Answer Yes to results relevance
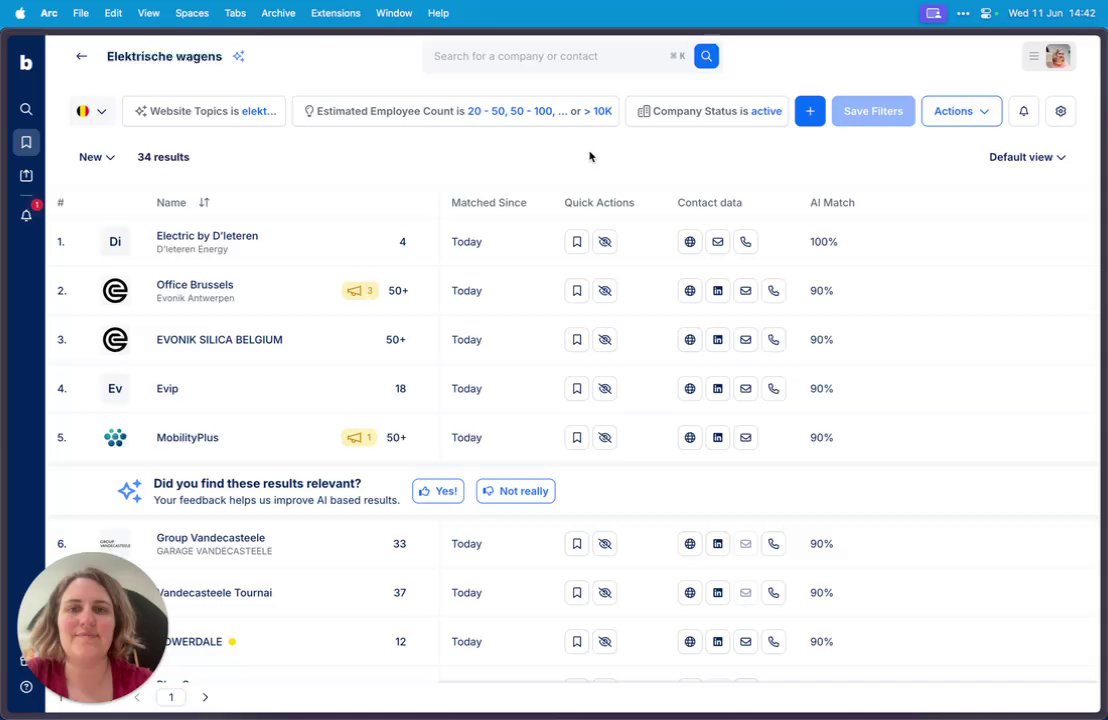This screenshot has width=1108, height=720. pyautogui.click(x=438, y=491)
